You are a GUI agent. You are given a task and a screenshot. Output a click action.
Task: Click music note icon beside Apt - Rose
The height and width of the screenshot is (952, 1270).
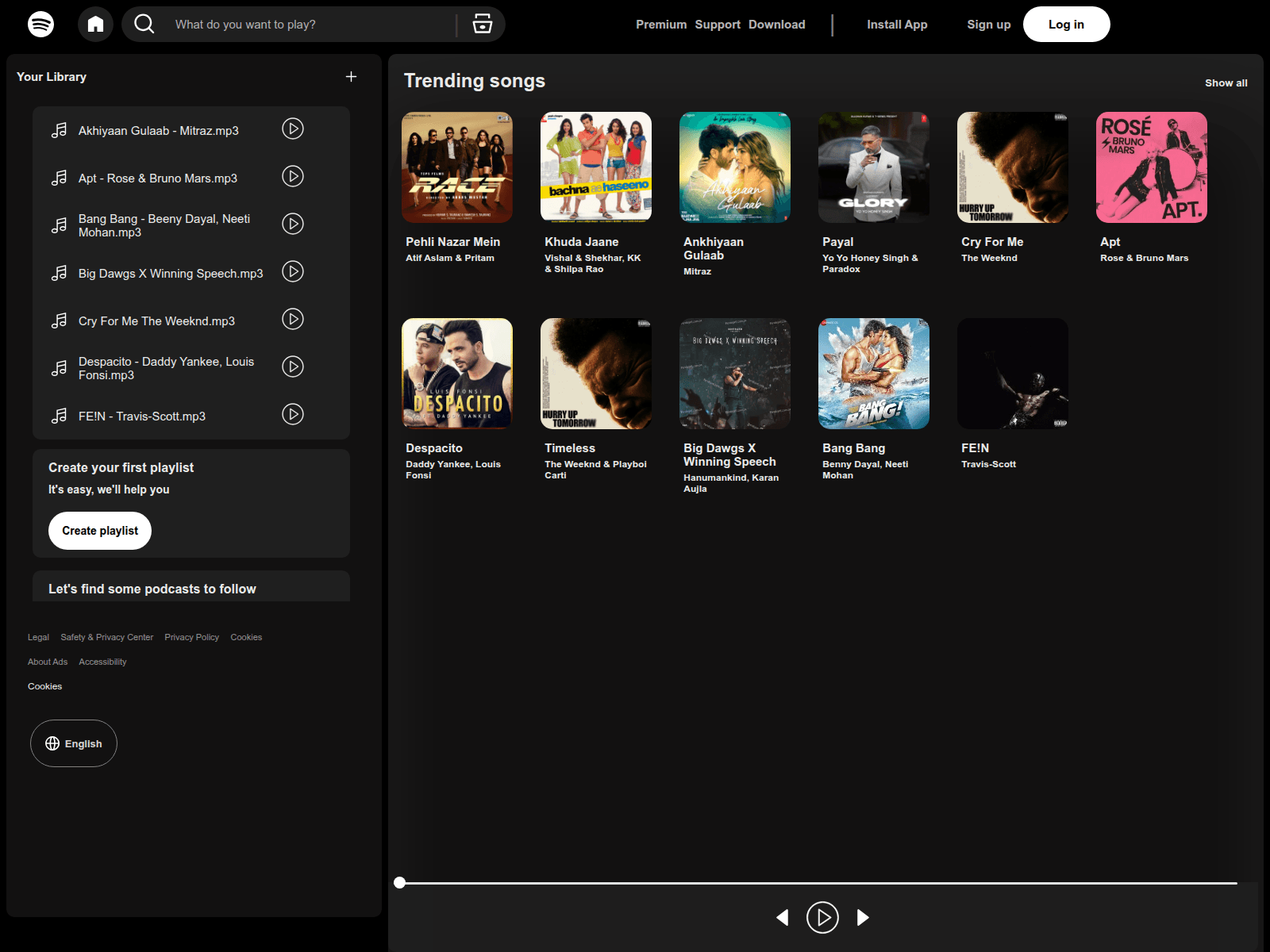coord(59,178)
